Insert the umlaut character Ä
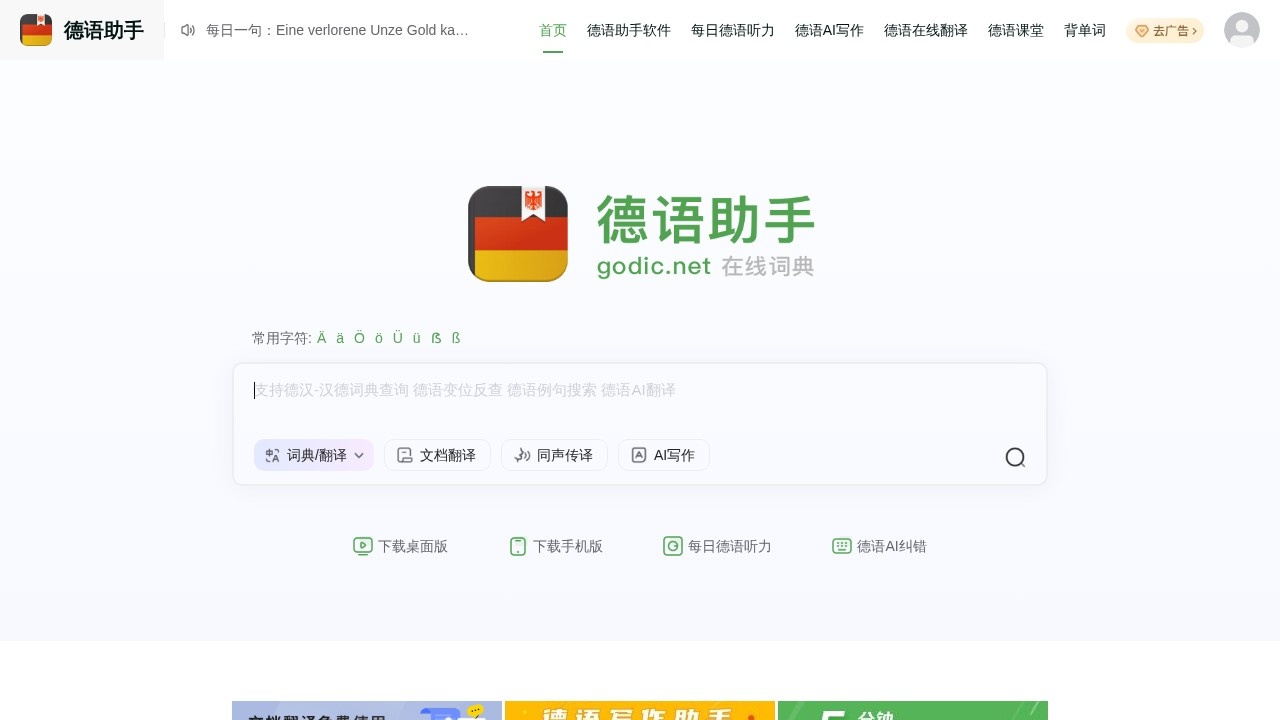This screenshot has width=1280, height=720. tap(321, 338)
